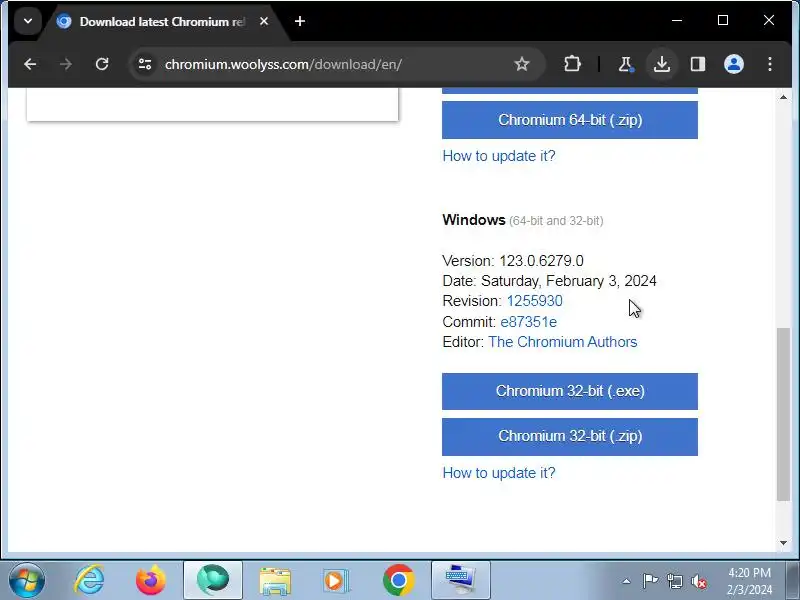
Task: Switch to the Chromium taskbar window
Action: 212,581
